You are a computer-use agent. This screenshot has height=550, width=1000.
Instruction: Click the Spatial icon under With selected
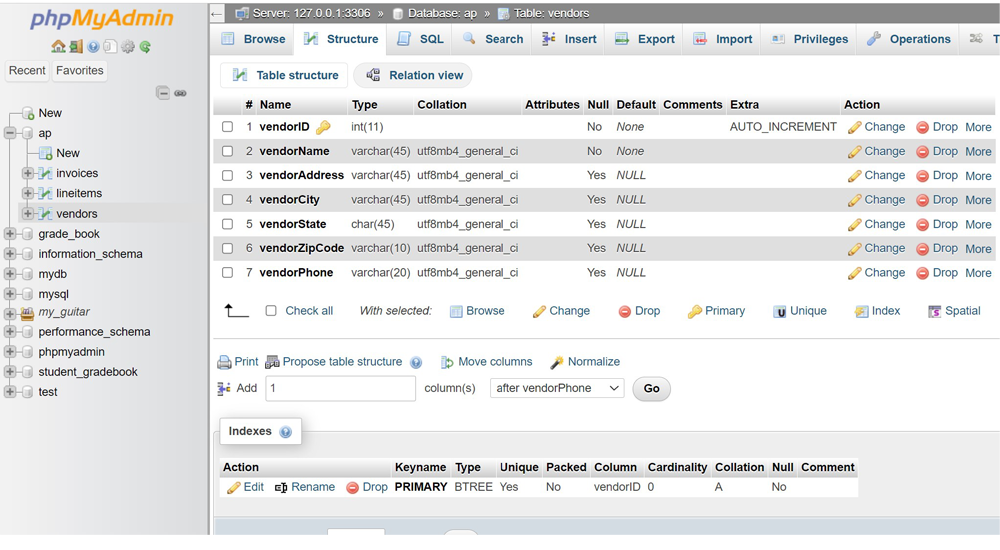[x=934, y=311]
